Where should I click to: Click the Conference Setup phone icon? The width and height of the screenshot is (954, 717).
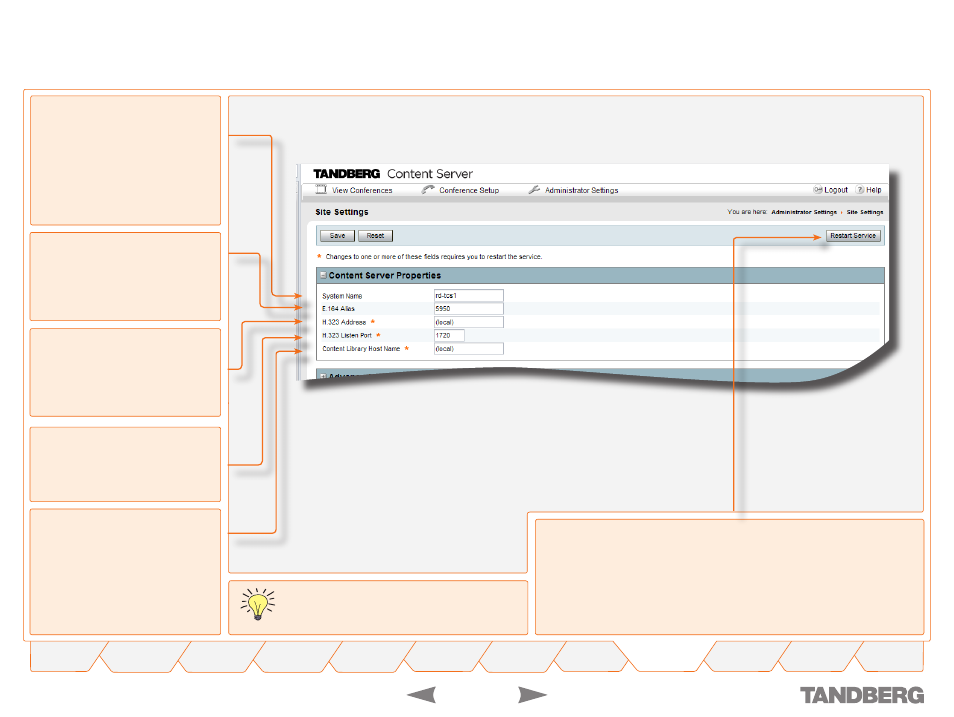point(428,189)
